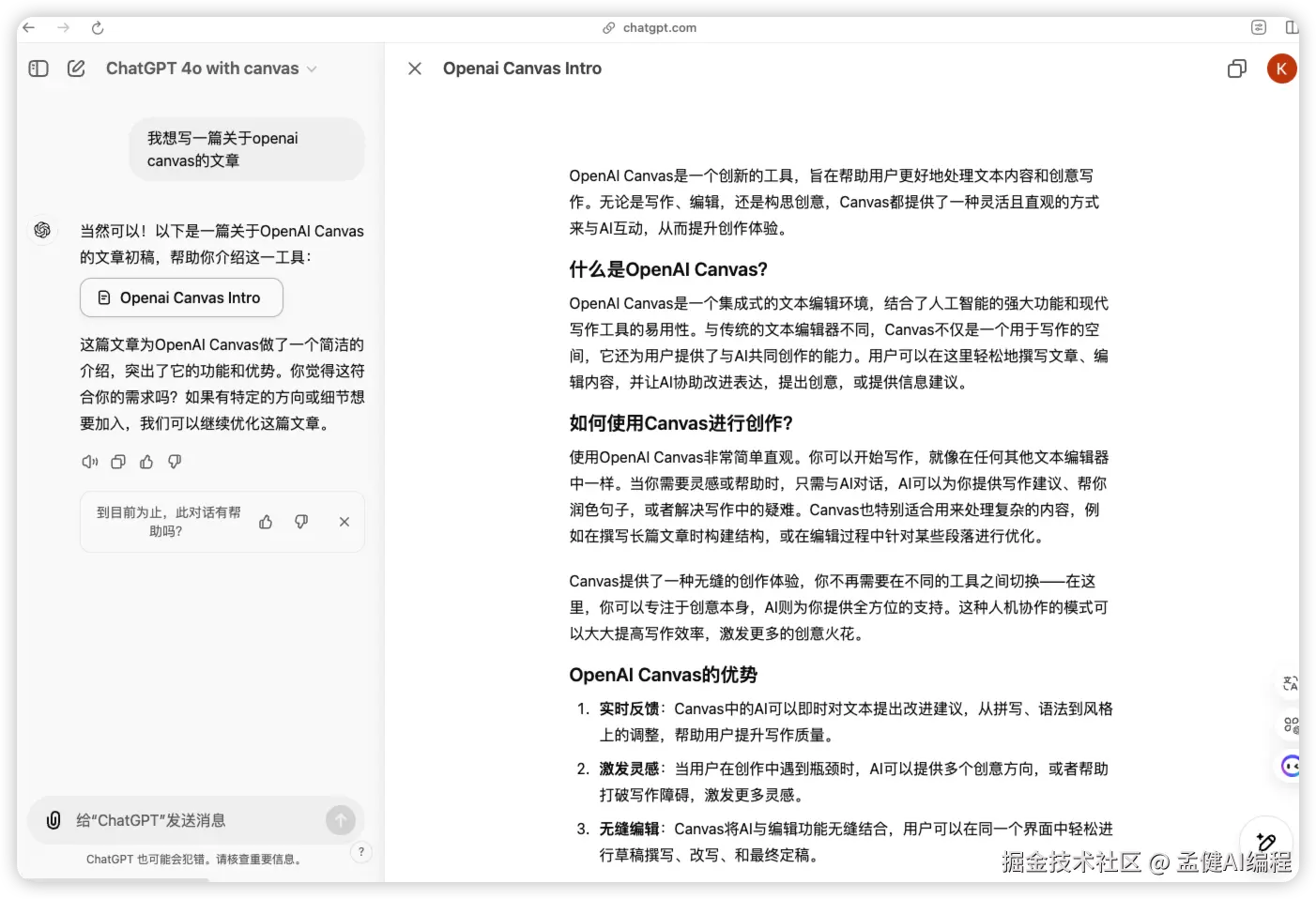This screenshot has height=899, width=1316.
Task: Click the intro paragraph starting OpenAI Canvas是一个创新的工具
Action: [834, 202]
